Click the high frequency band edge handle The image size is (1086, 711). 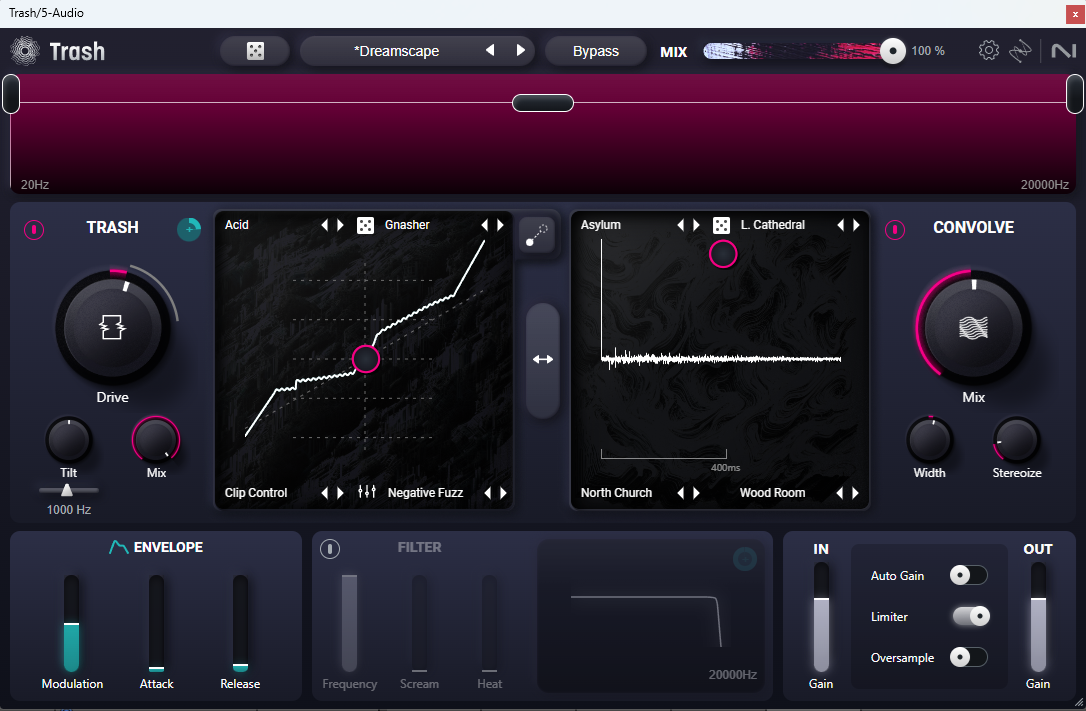(x=1074, y=94)
